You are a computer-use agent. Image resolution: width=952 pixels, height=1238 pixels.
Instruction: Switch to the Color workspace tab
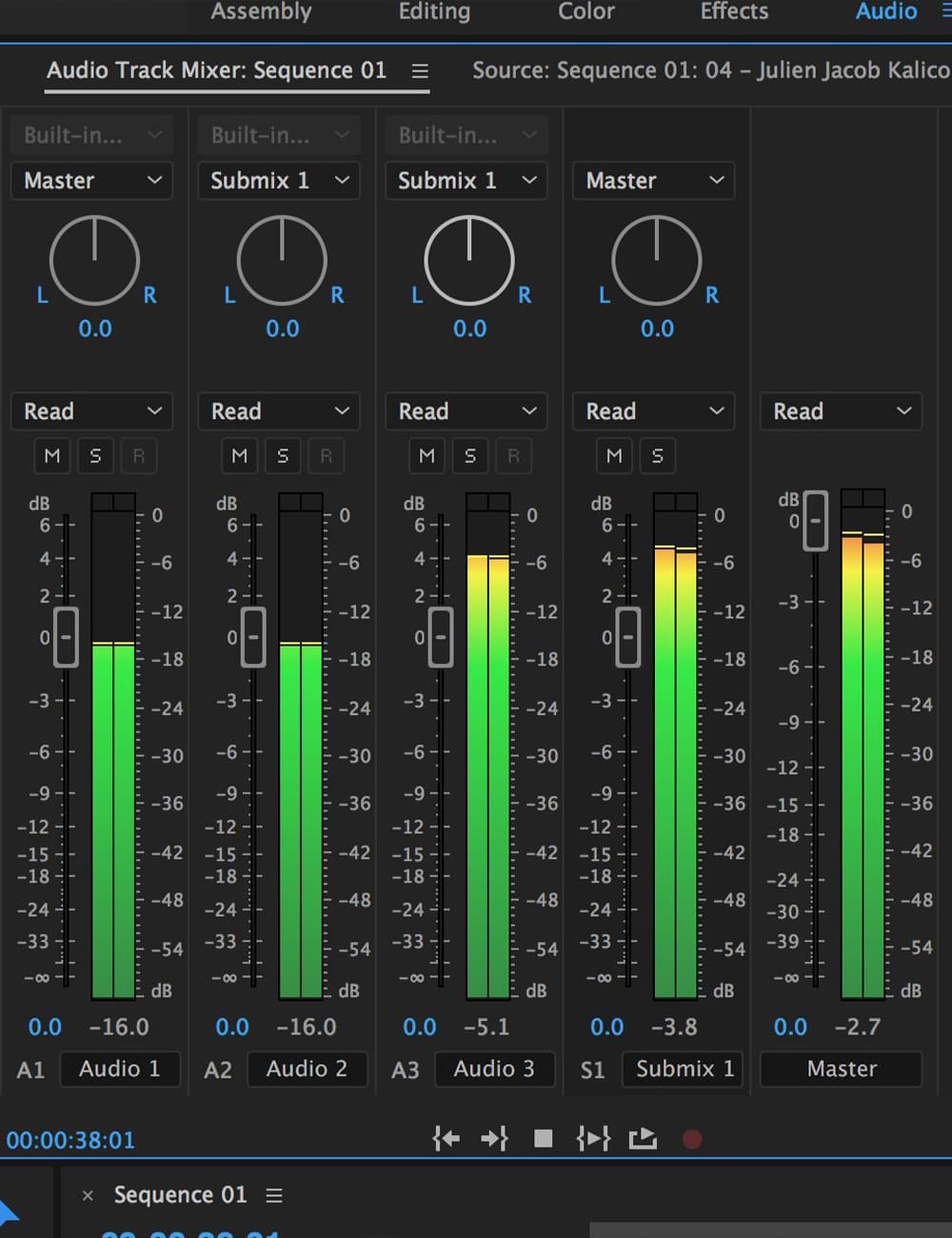coord(585,12)
